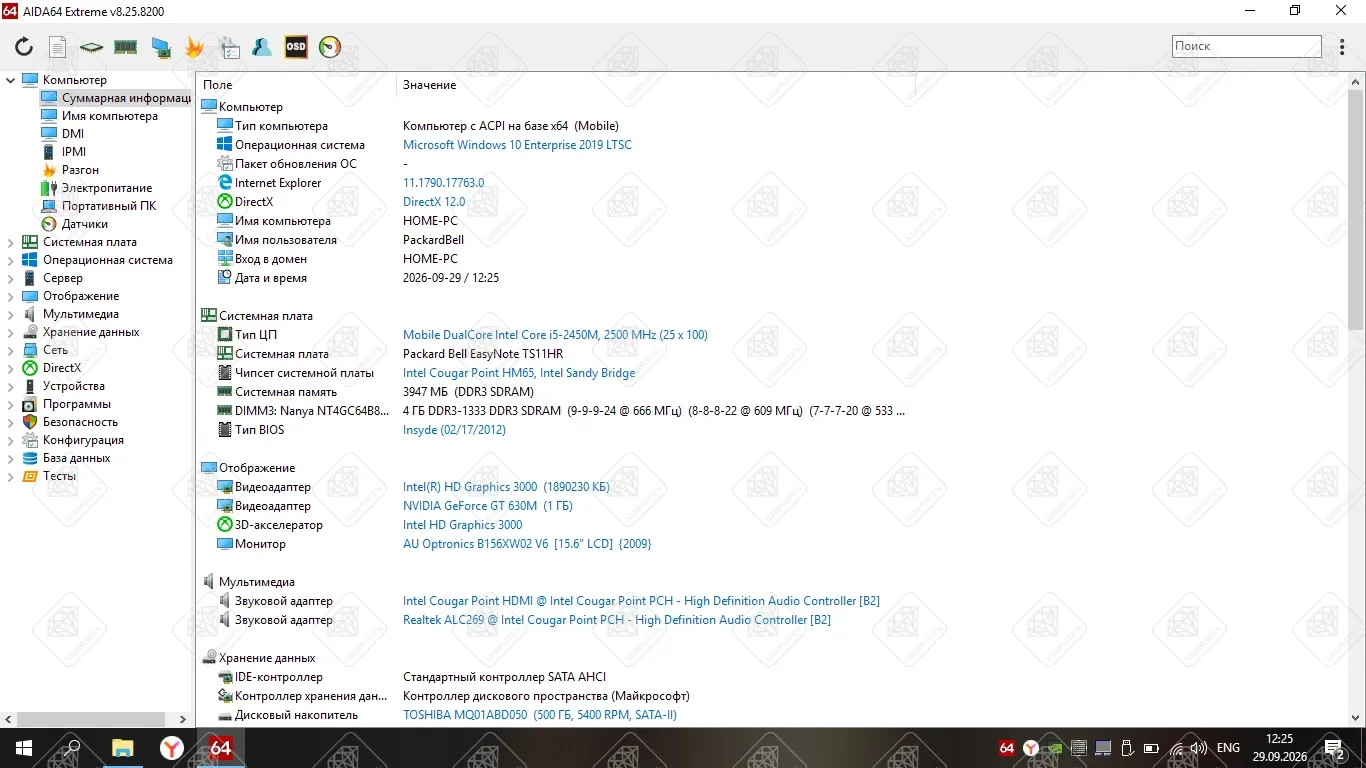Open the CPU chip toolbar icon

point(91,47)
